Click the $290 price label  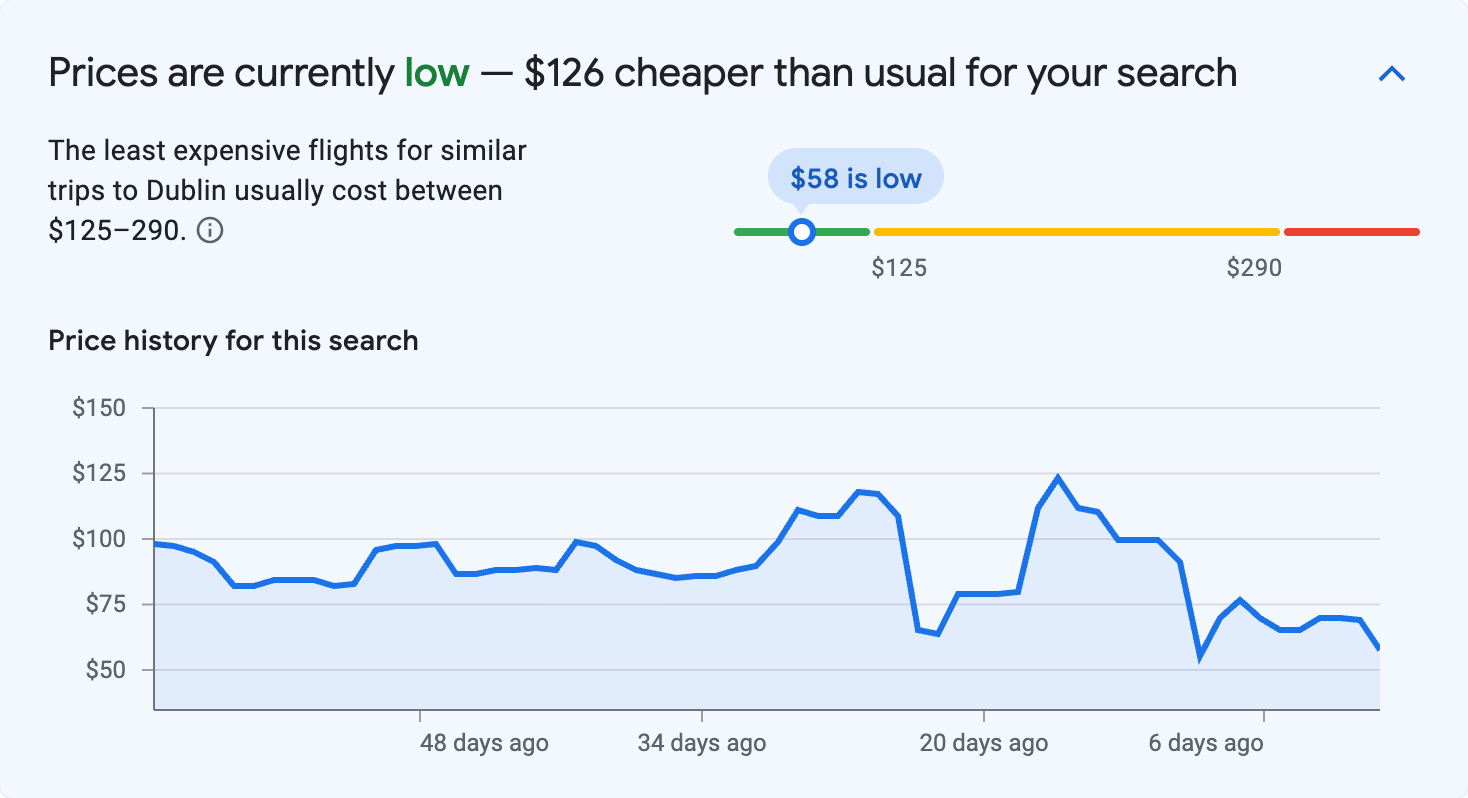(x=1256, y=267)
